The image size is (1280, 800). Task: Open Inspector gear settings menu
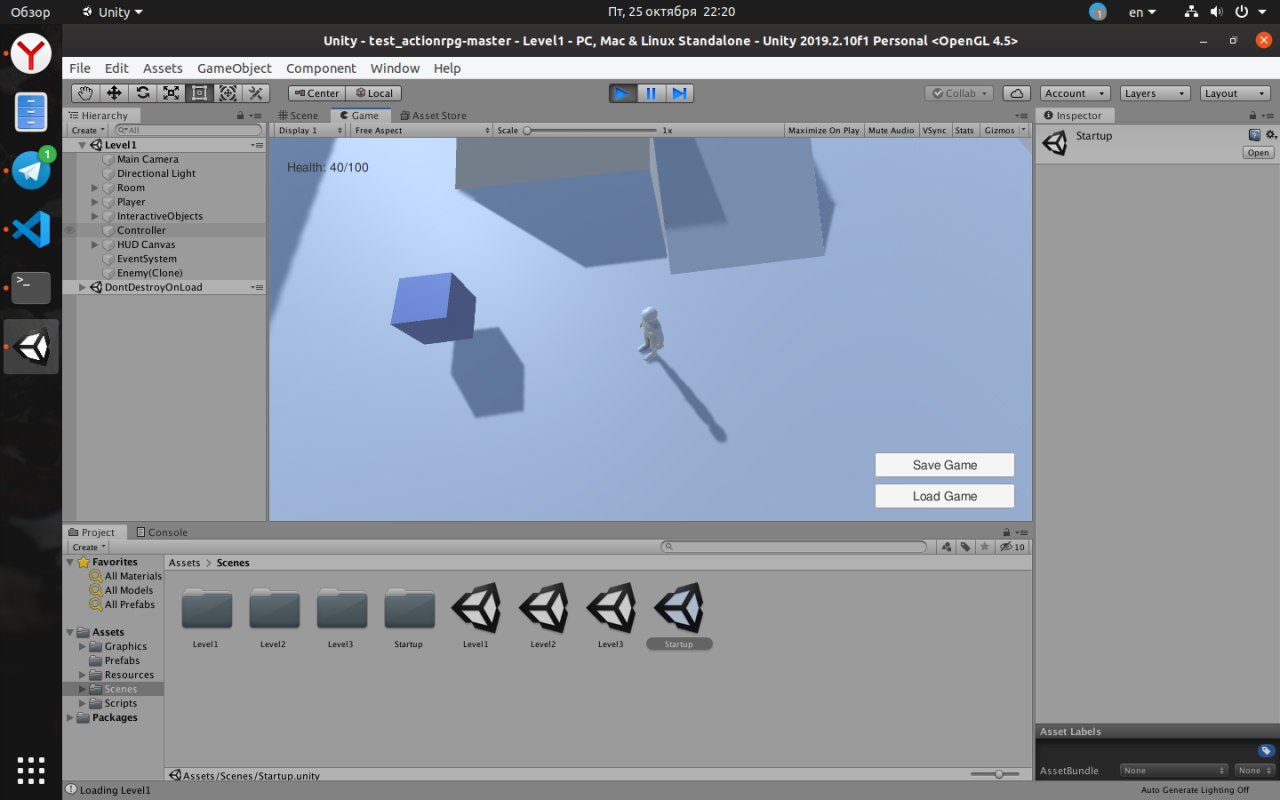pyautogui.click(x=1271, y=135)
